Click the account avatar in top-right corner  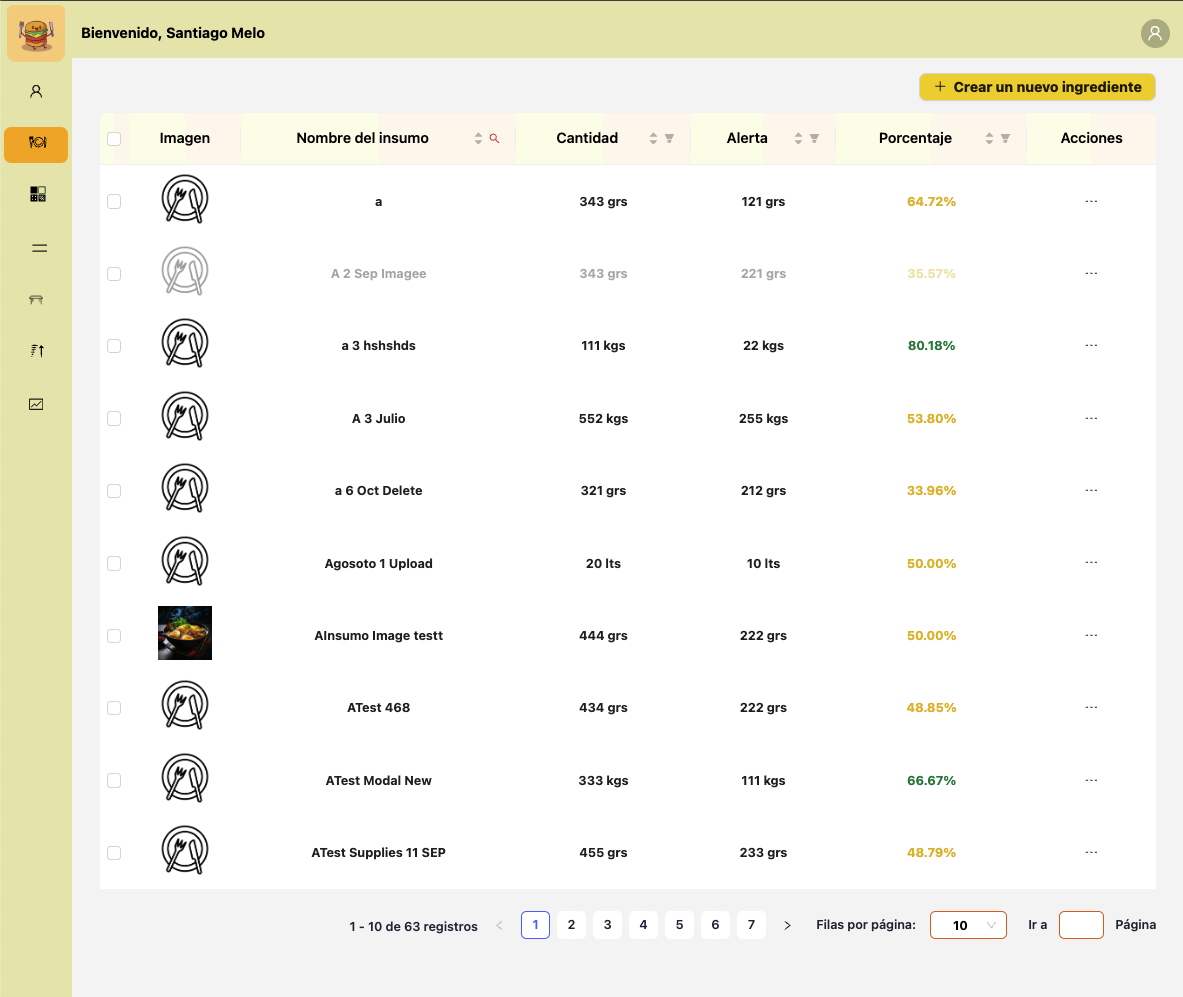[x=1155, y=33]
